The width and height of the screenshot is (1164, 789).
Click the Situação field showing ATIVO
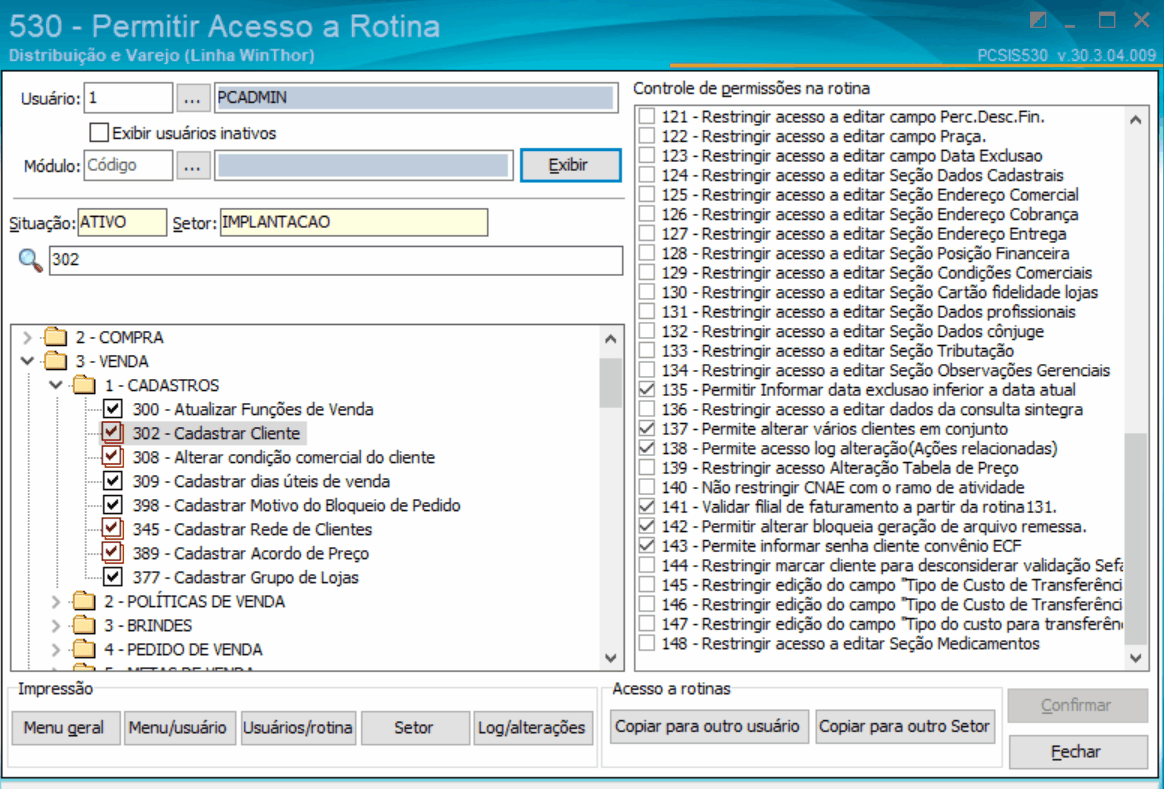click(x=122, y=223)
